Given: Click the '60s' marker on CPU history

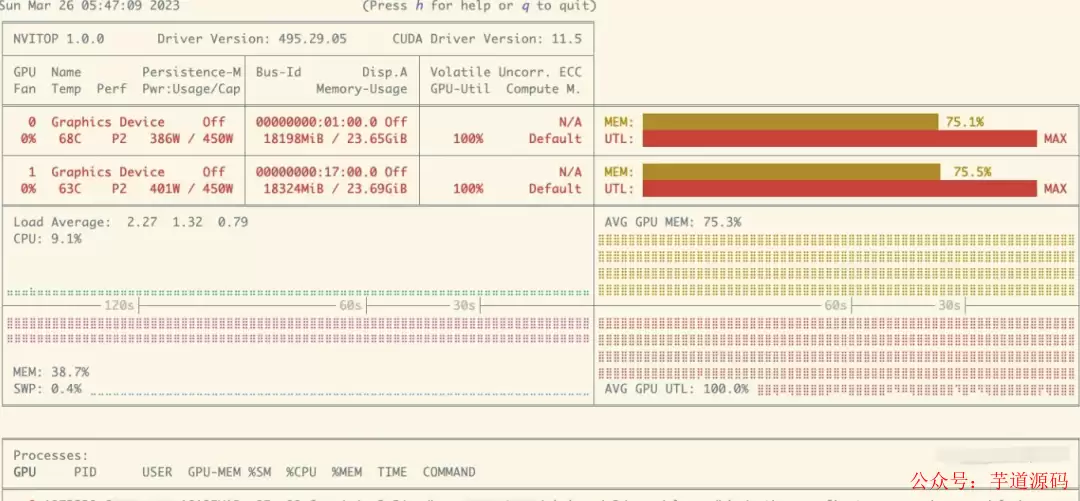Looking at the screenshot, I should [351, 305].
